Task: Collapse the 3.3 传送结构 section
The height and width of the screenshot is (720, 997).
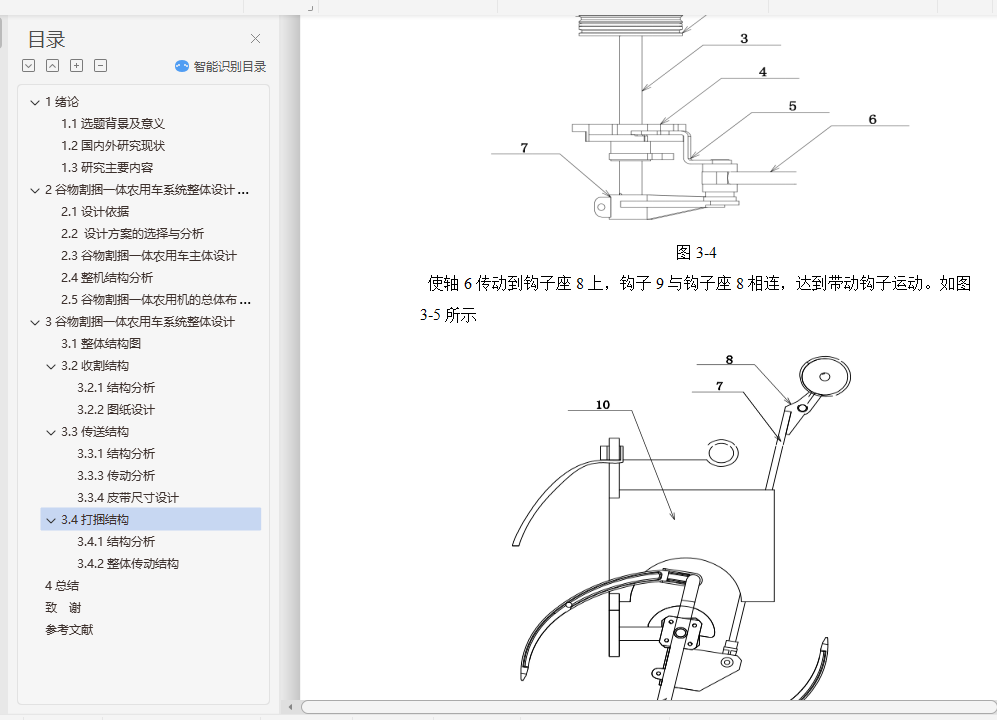Action: click(51, 433)
